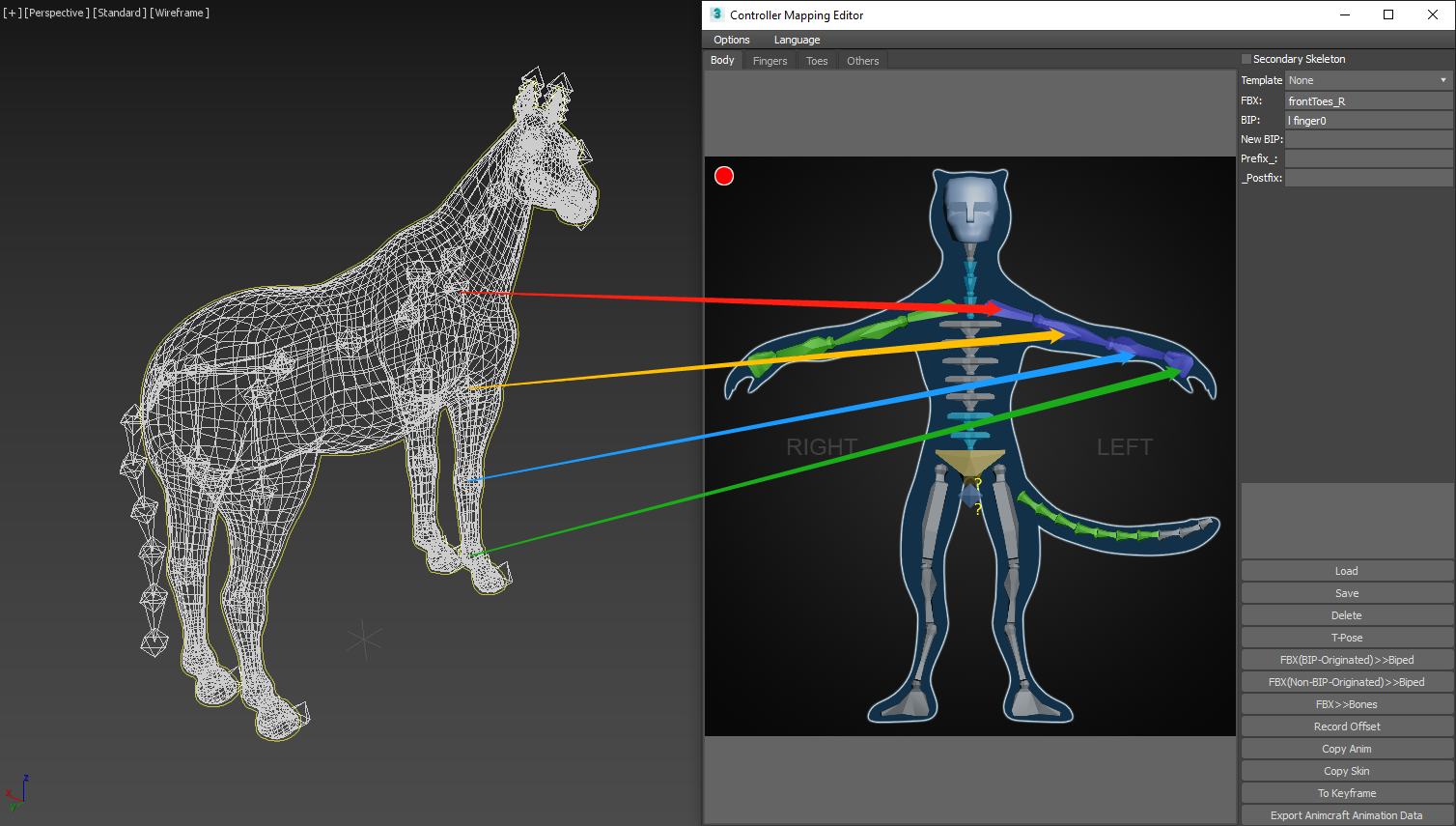Image resolution: width=1456 pixels, height=826 pixels.
Task: Open the [Wireframe] shading menu
Action: pyautogui.click(x=180, y=13)
